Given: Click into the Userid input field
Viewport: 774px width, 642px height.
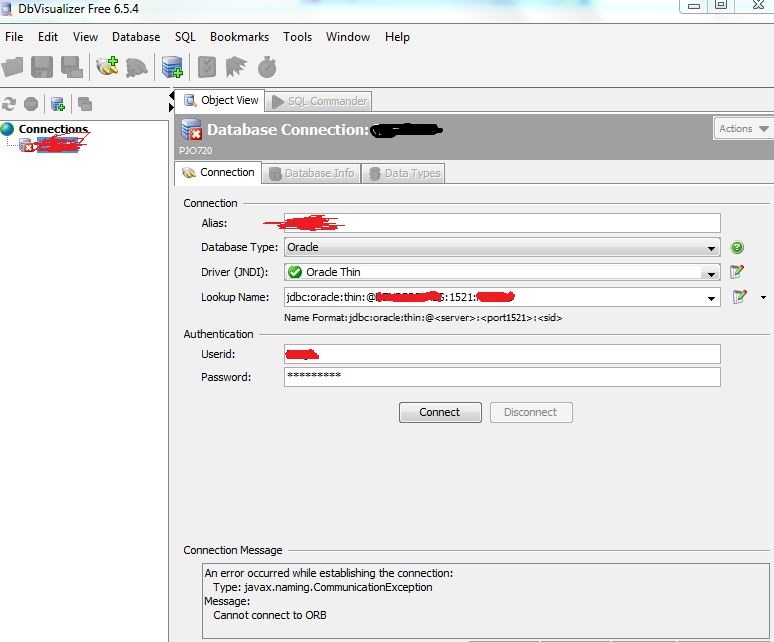Looking at the screenshot, I should pos(502,354).
